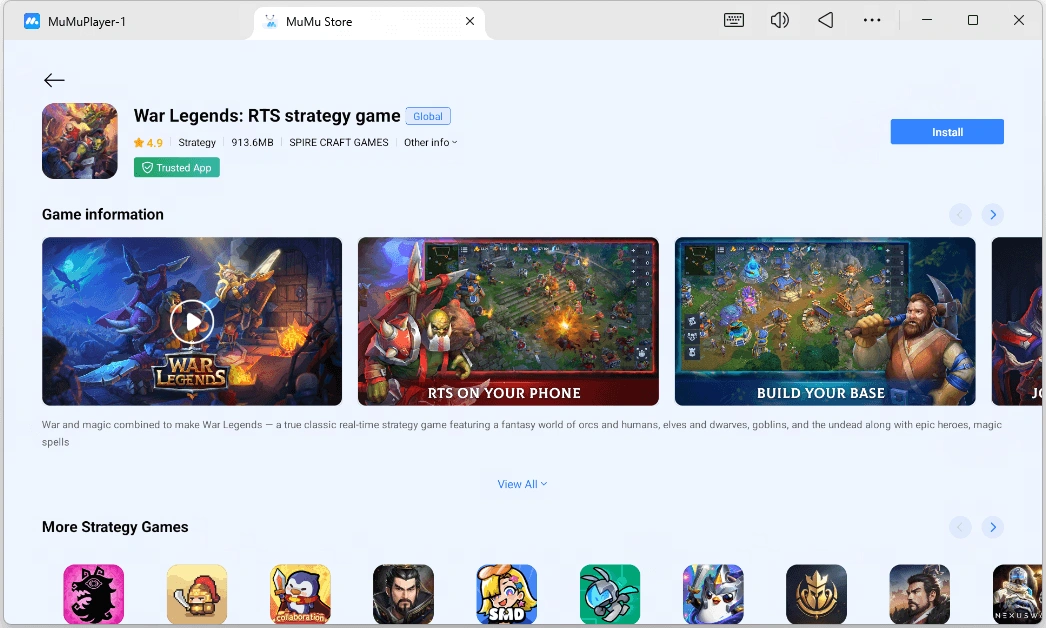The width and height of the screenshot is (1046, 628).
Task: Show next More Strategy Games
Action: pyautogui.click(x=993, y=527)
